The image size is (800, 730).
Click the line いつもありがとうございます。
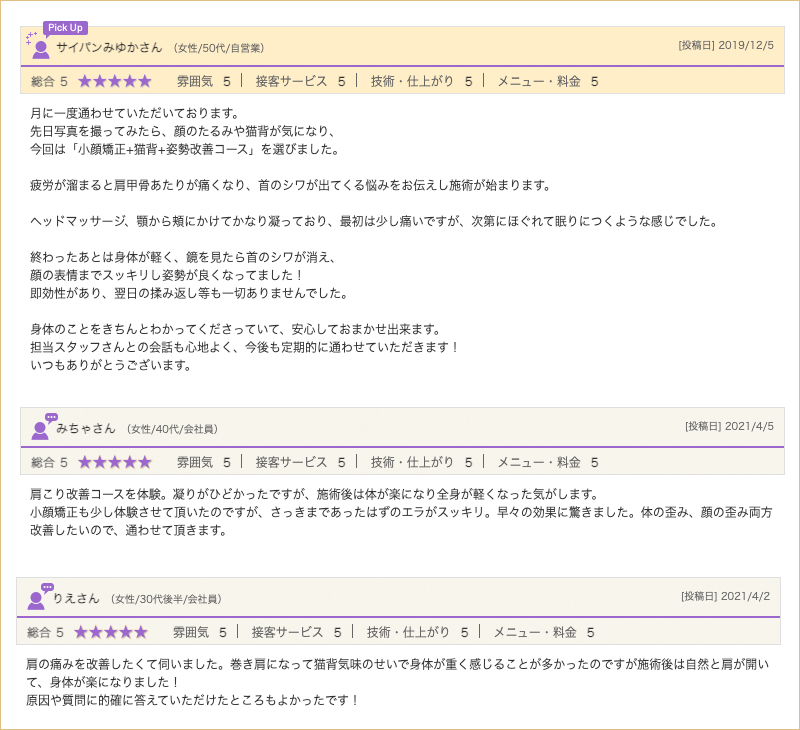[111, 365]
